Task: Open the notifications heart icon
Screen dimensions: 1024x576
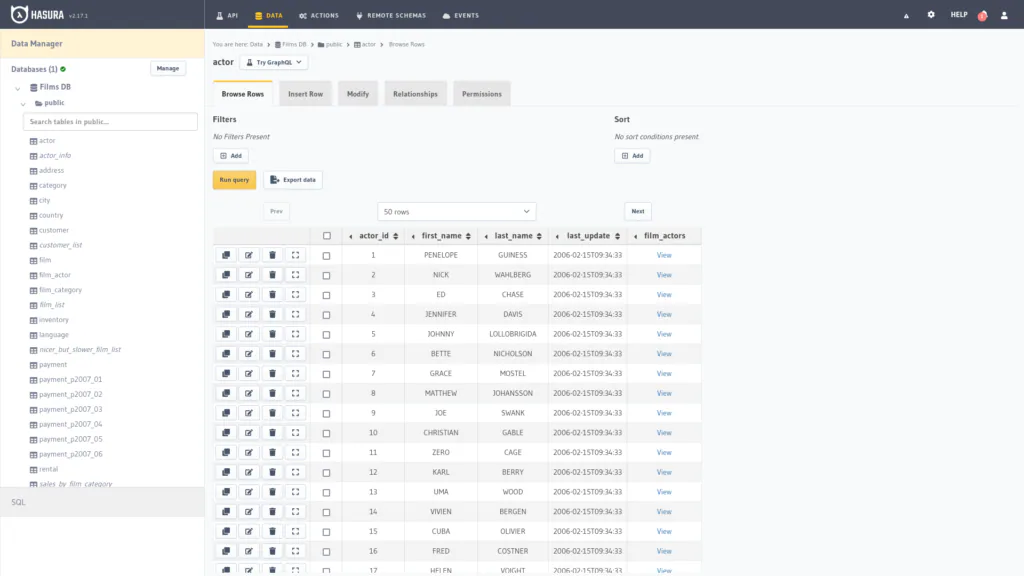Action: (x=982, y=15)
